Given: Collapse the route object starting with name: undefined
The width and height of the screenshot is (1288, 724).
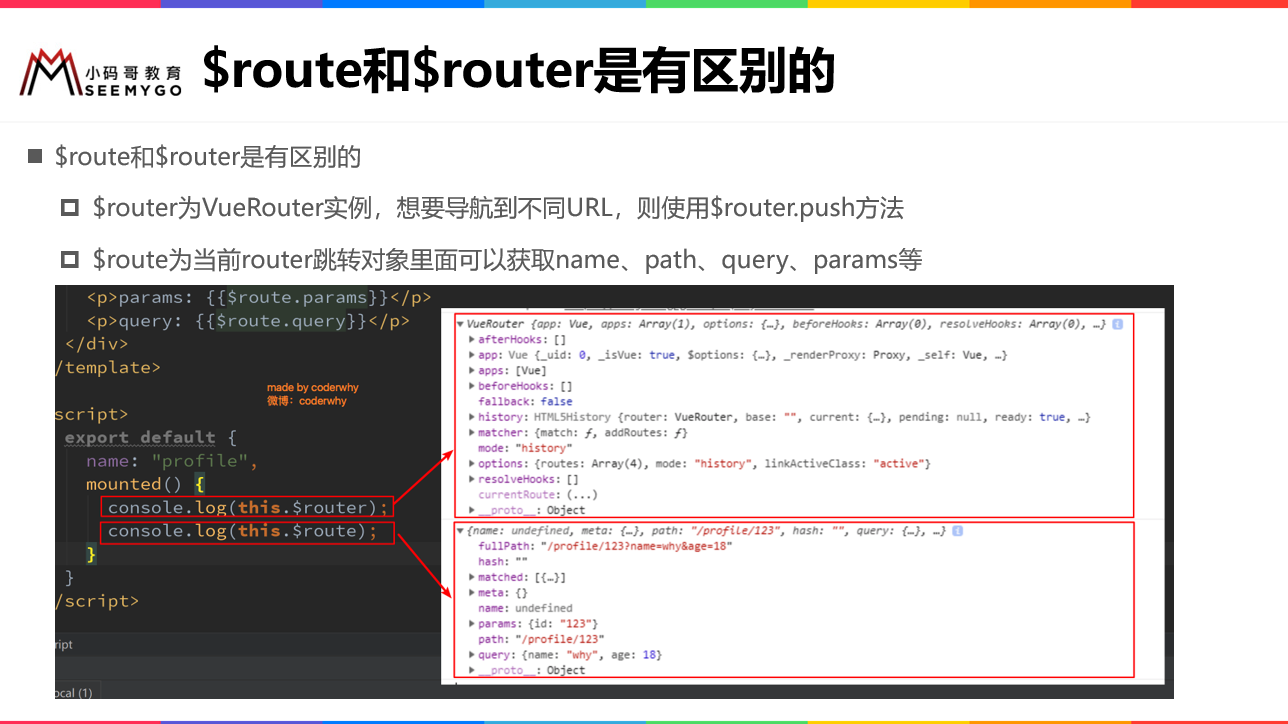Looking at the screenshot, I should pos(460,531).
